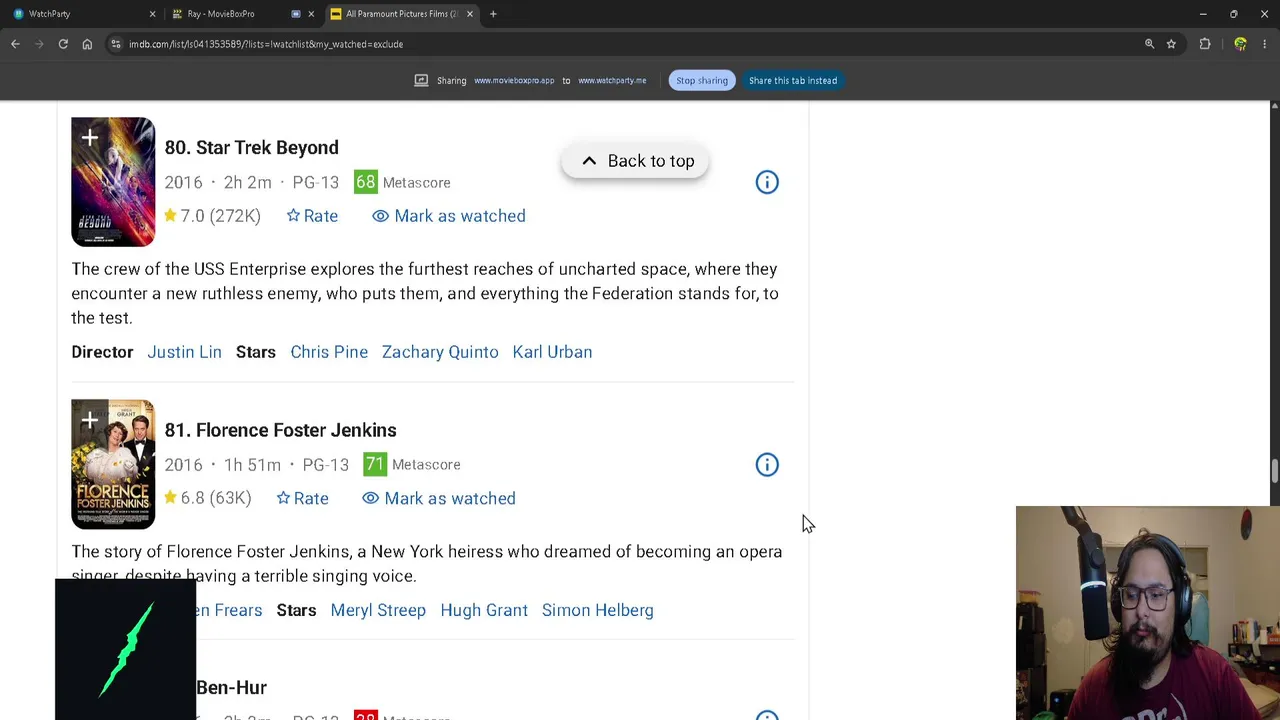Open Meryl Streep star link

click(x=378, y=610)
